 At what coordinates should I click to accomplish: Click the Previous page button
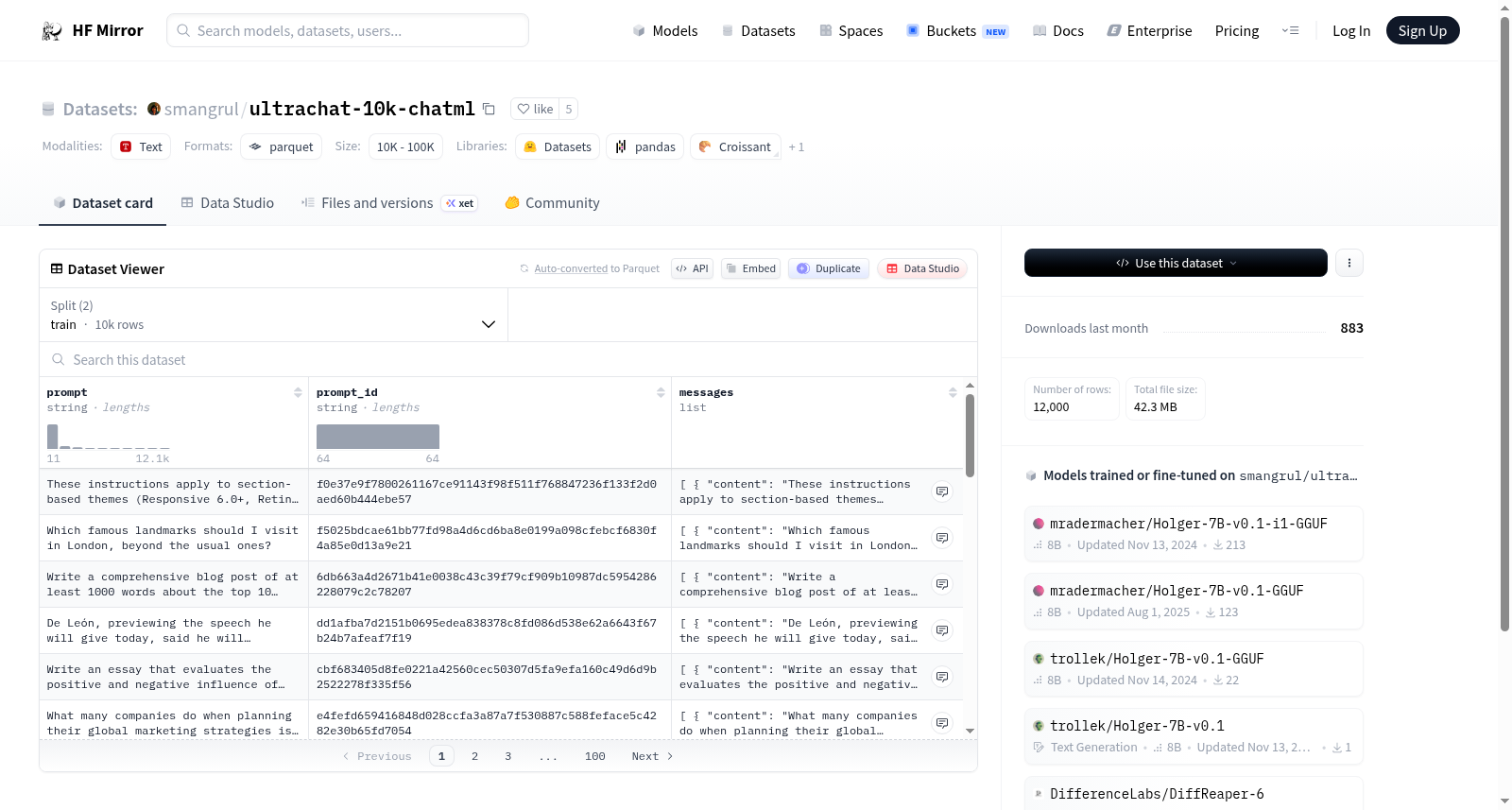coord(377,756)
